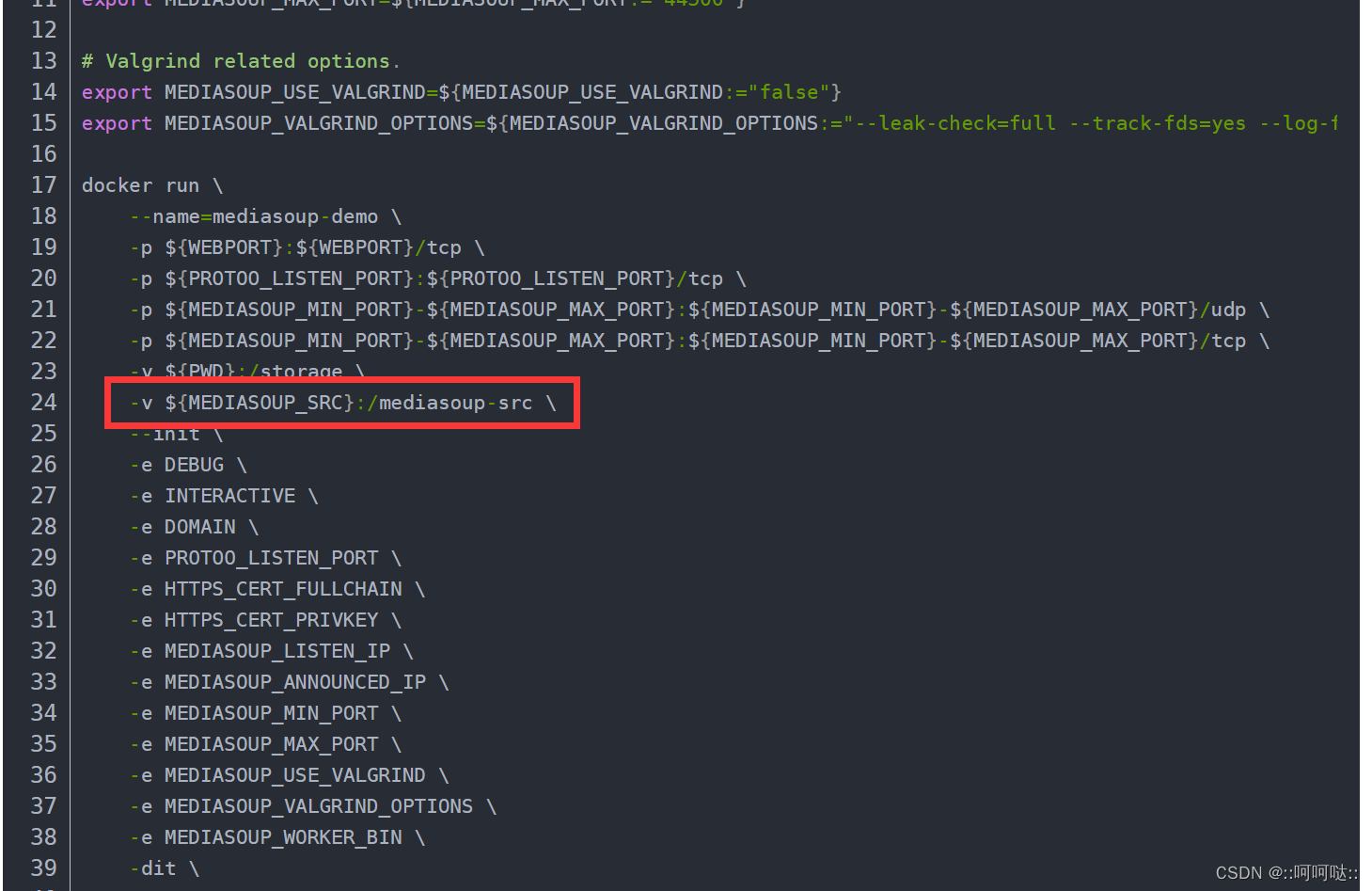Click the '-e MEDIASOUP_ANNOUNCED_IP' line

pos(290,682)
